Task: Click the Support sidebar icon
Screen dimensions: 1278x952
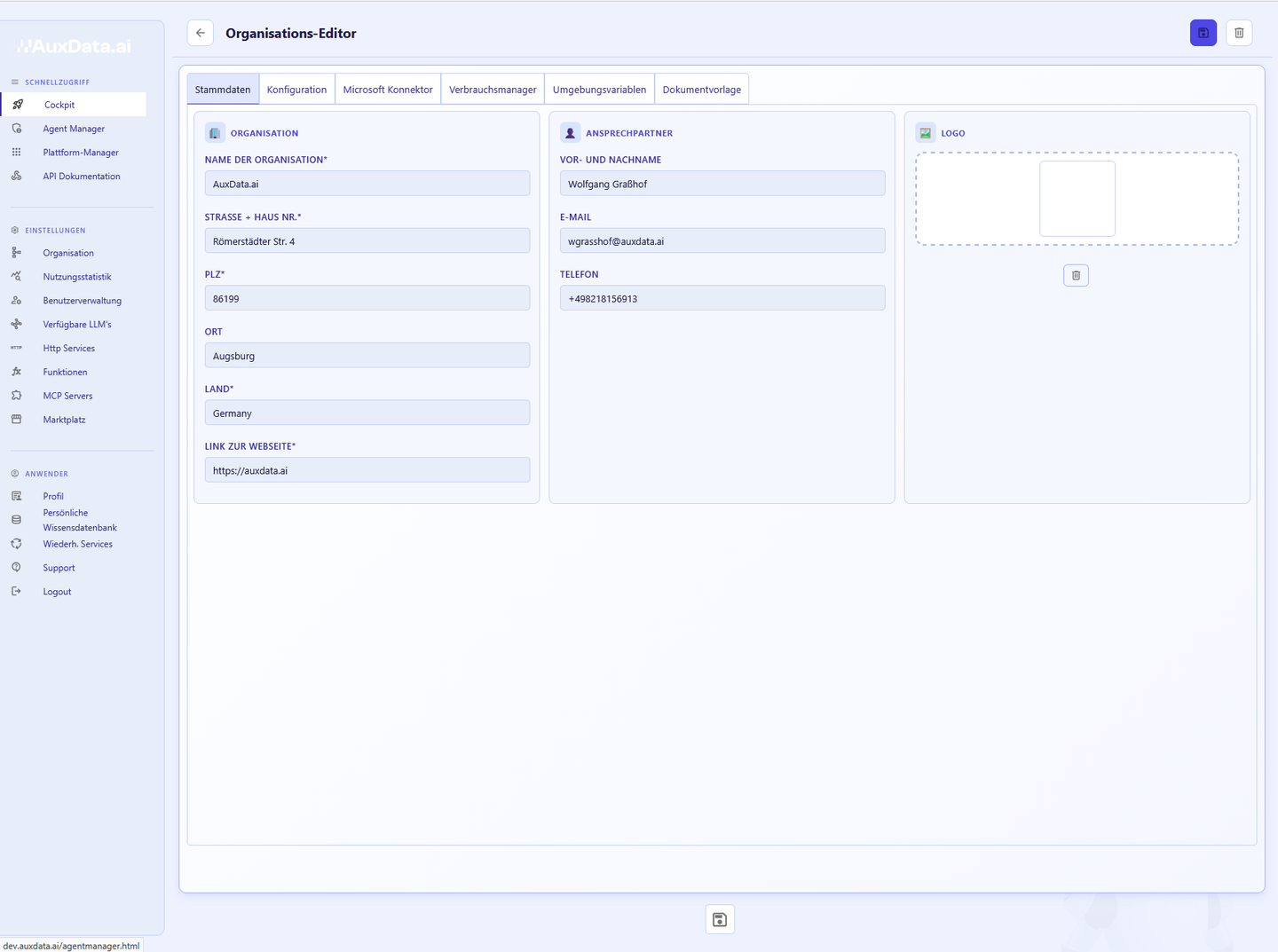Action: pyautogui.click(x=17, y=568)
